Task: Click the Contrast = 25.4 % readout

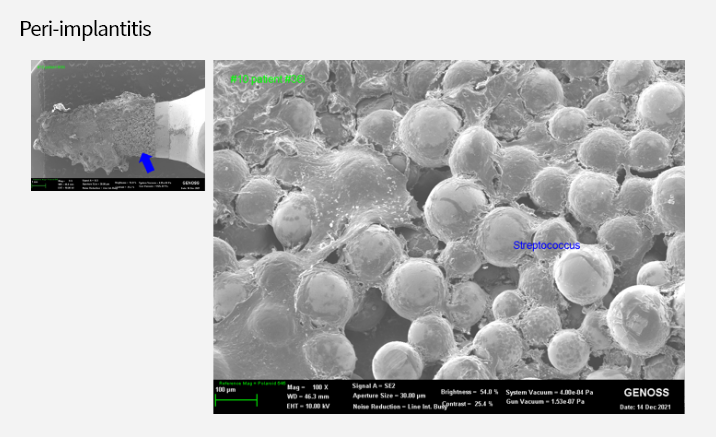Action: click(x=468, y=402)
